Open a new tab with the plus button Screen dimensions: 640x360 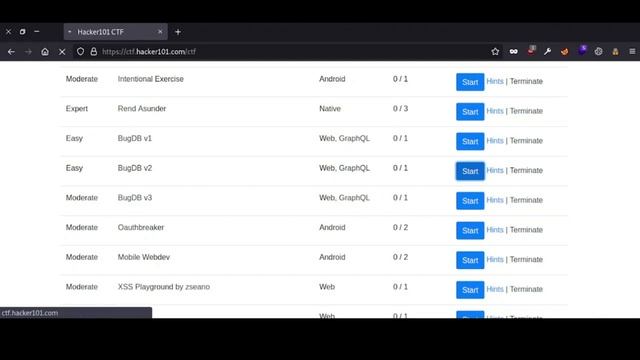coord(178,32)
